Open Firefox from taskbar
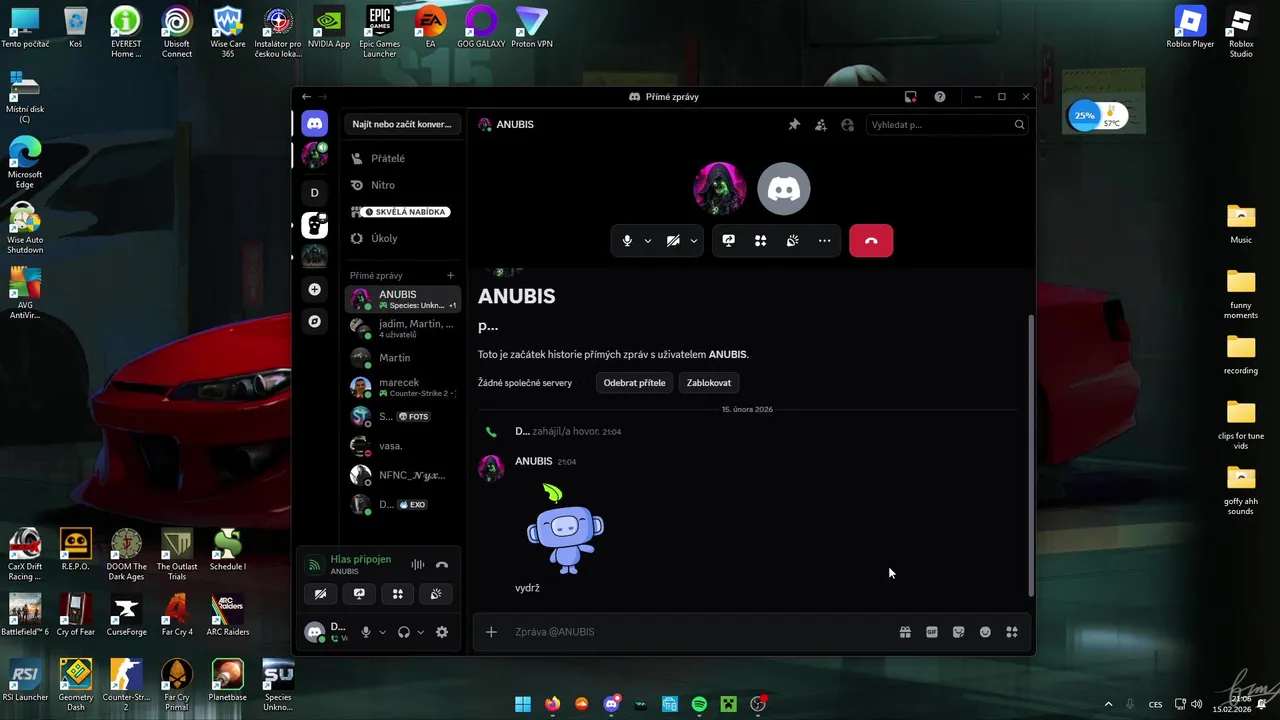 click(553, 704)
